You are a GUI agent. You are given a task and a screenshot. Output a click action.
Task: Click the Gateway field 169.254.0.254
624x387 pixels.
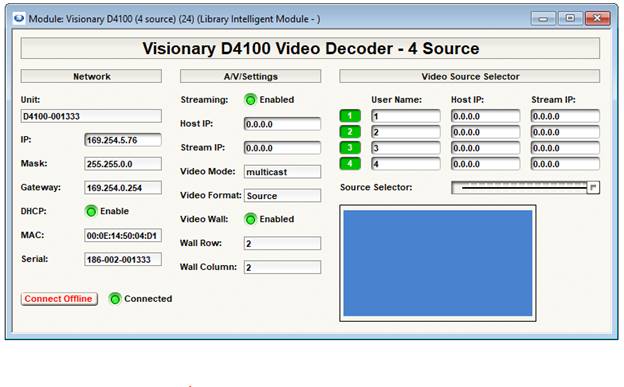pyautogui.click(x=123, y=188)
